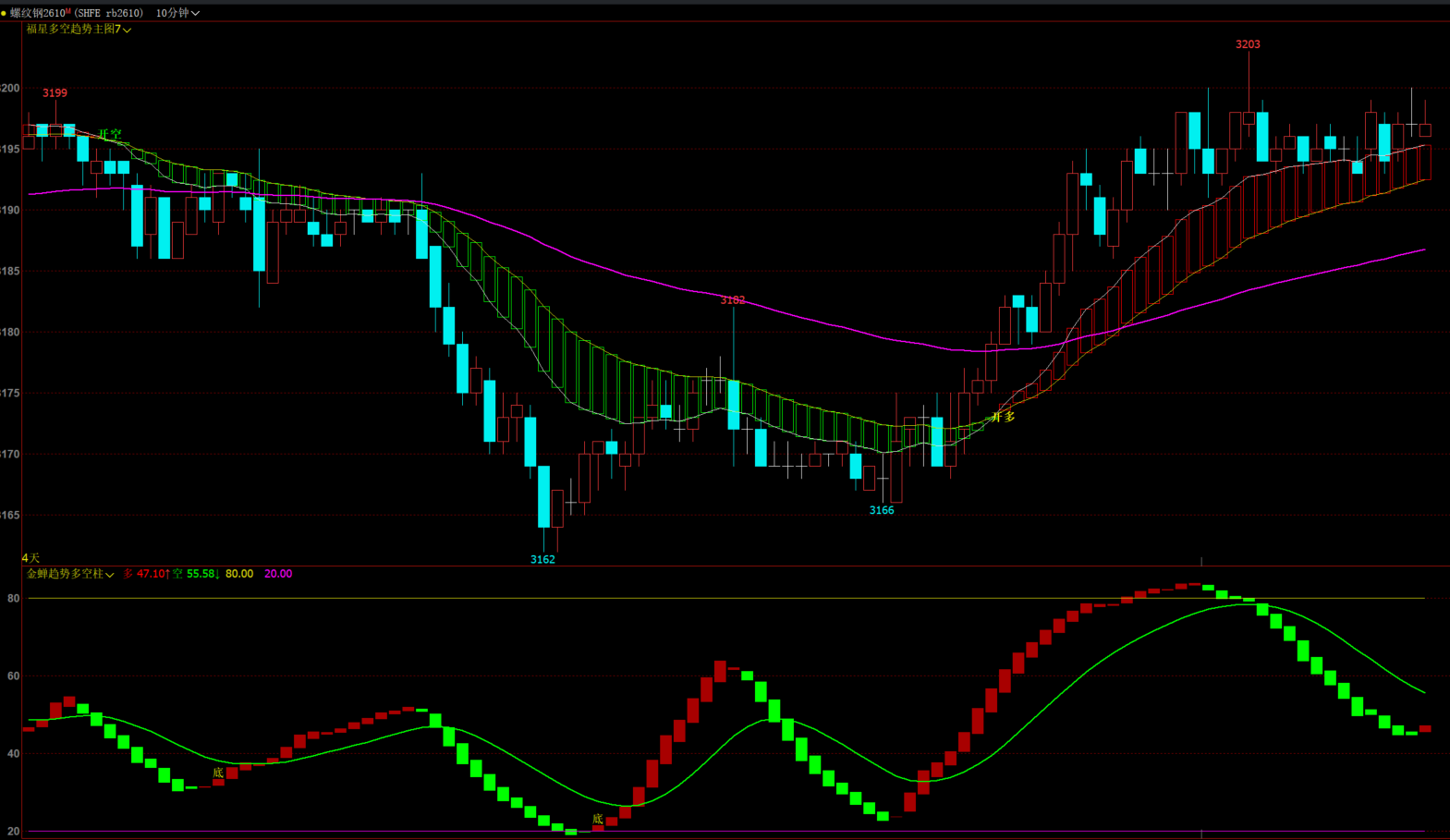Click the 3182 price label

coord(733,300)
